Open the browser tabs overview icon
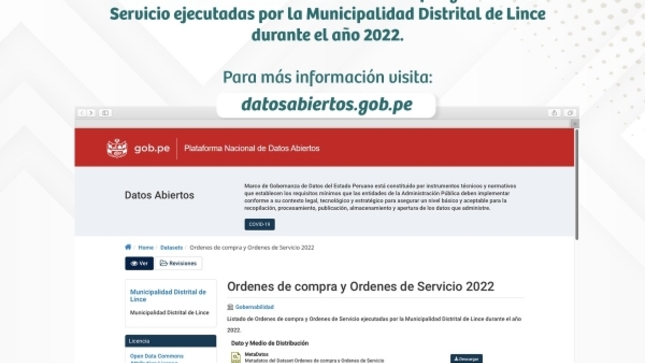Image resolution: width=645 pixels, height=363 pixels. [570, 113]
